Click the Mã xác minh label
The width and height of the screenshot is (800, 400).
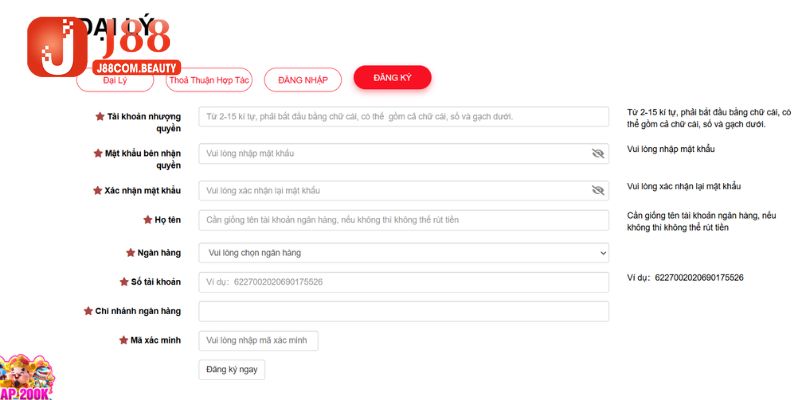pyautogui.click(x=156, y=340)
